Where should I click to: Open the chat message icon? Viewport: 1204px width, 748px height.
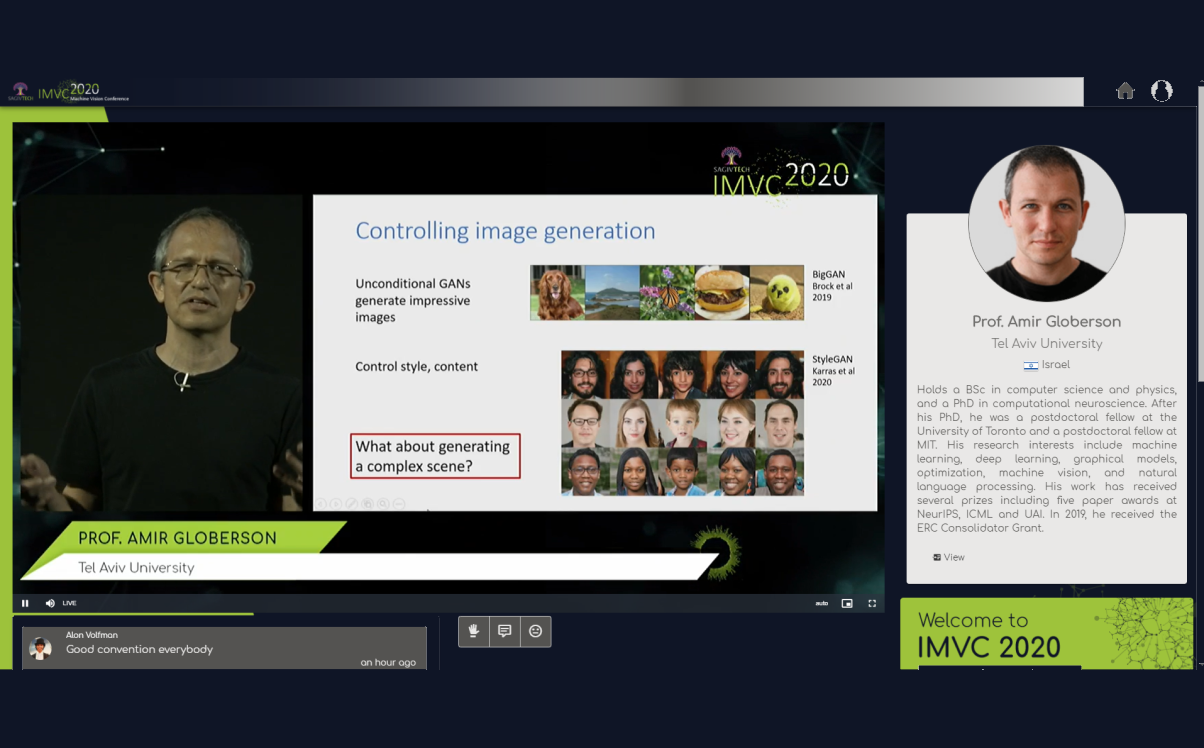pos(505,631)
